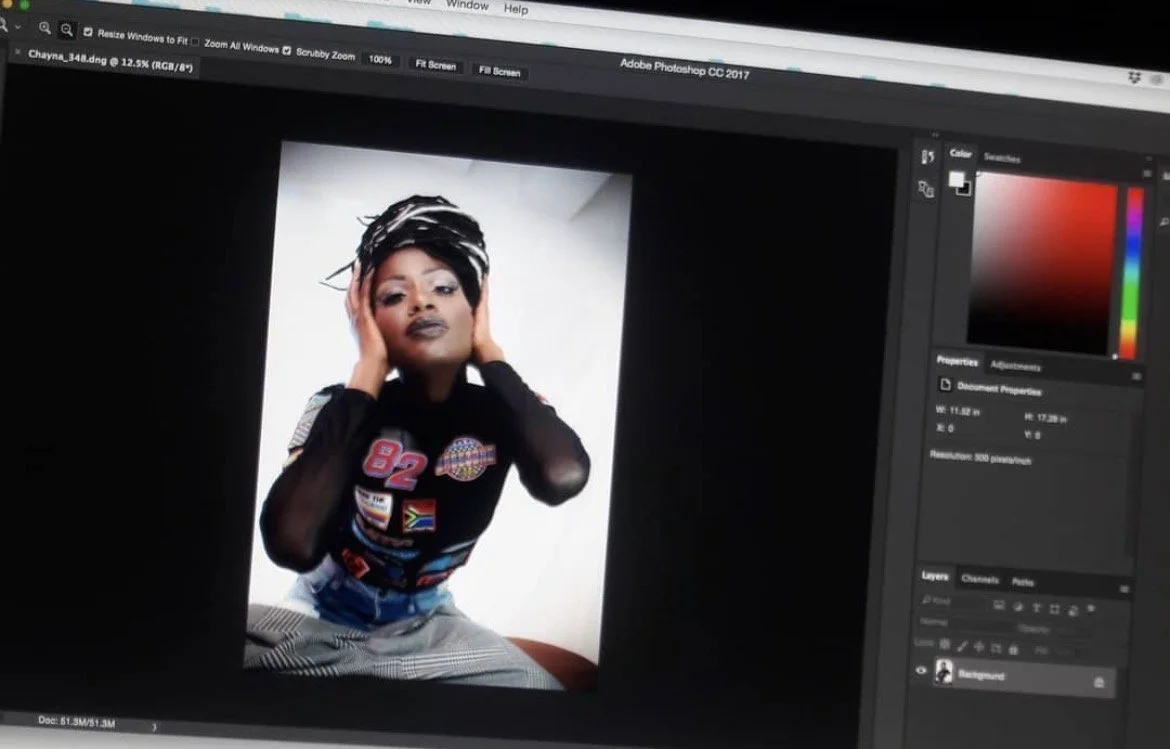Expand the collapsed panel dock arrows

coord(936,135)
